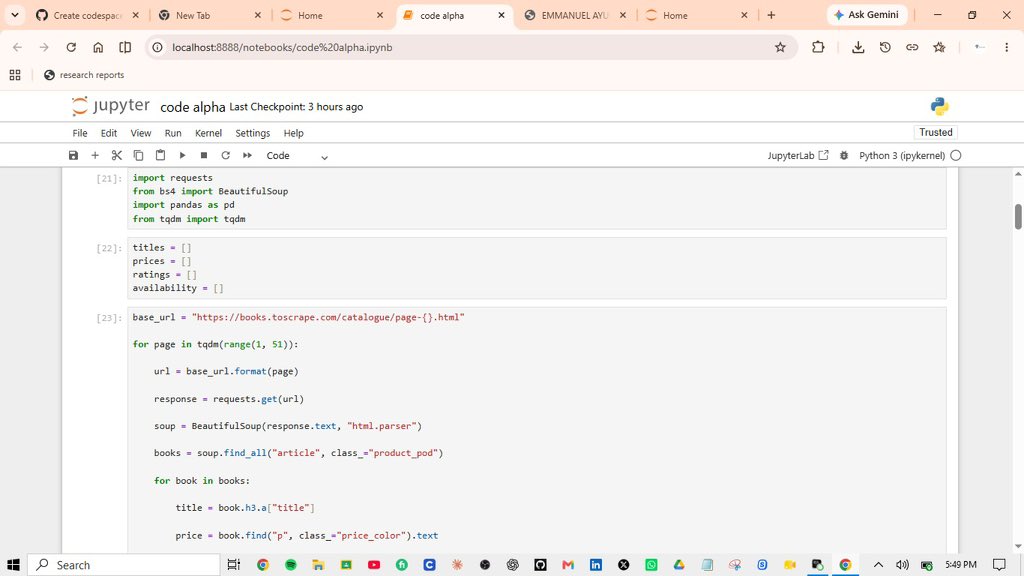
Task: Open LinkedIn taskbar icon
Action: [596, 565]
